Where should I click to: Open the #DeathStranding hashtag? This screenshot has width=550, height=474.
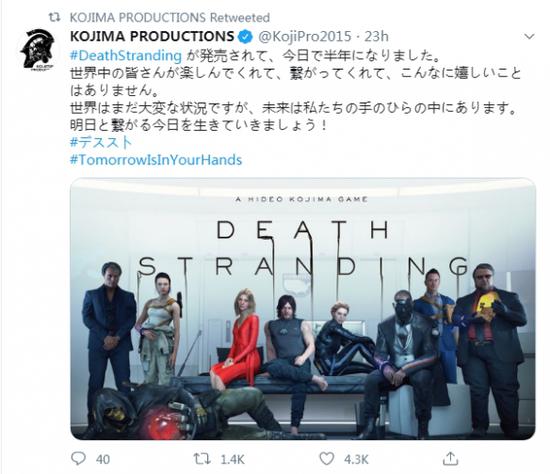coord(126,55)
